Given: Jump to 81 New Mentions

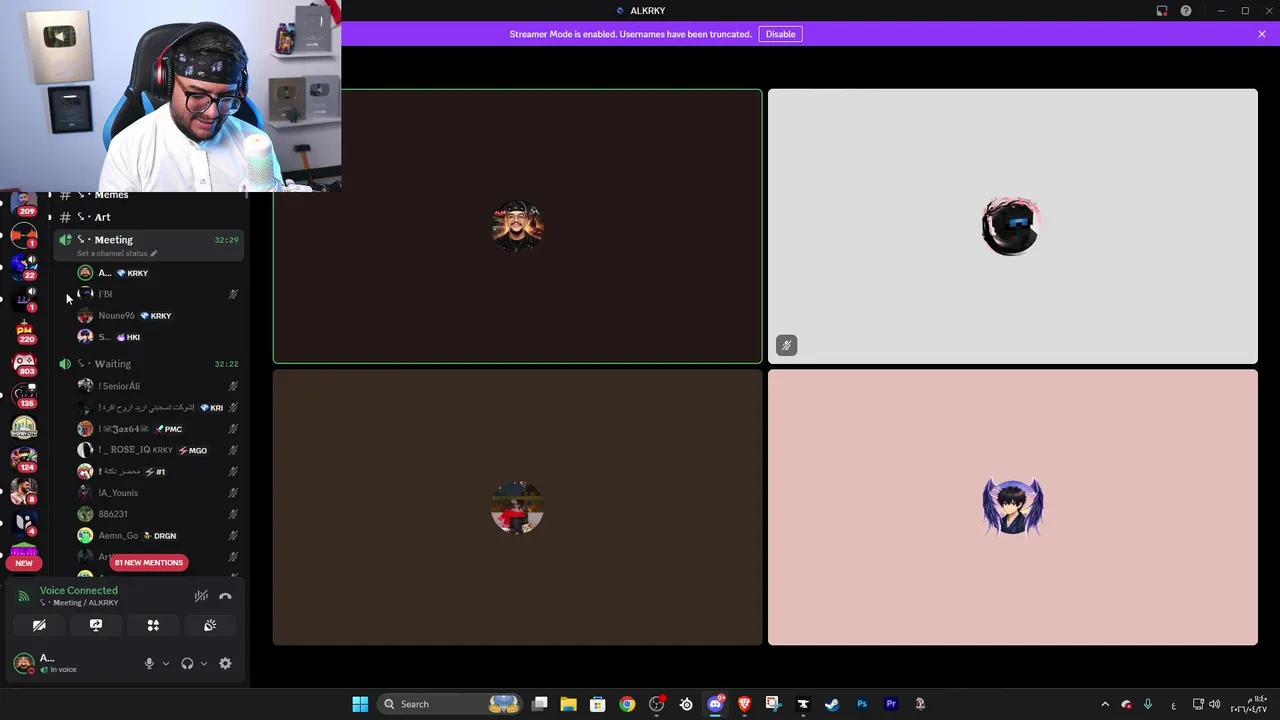Looking at the screenshot, I should pos(148,562).
